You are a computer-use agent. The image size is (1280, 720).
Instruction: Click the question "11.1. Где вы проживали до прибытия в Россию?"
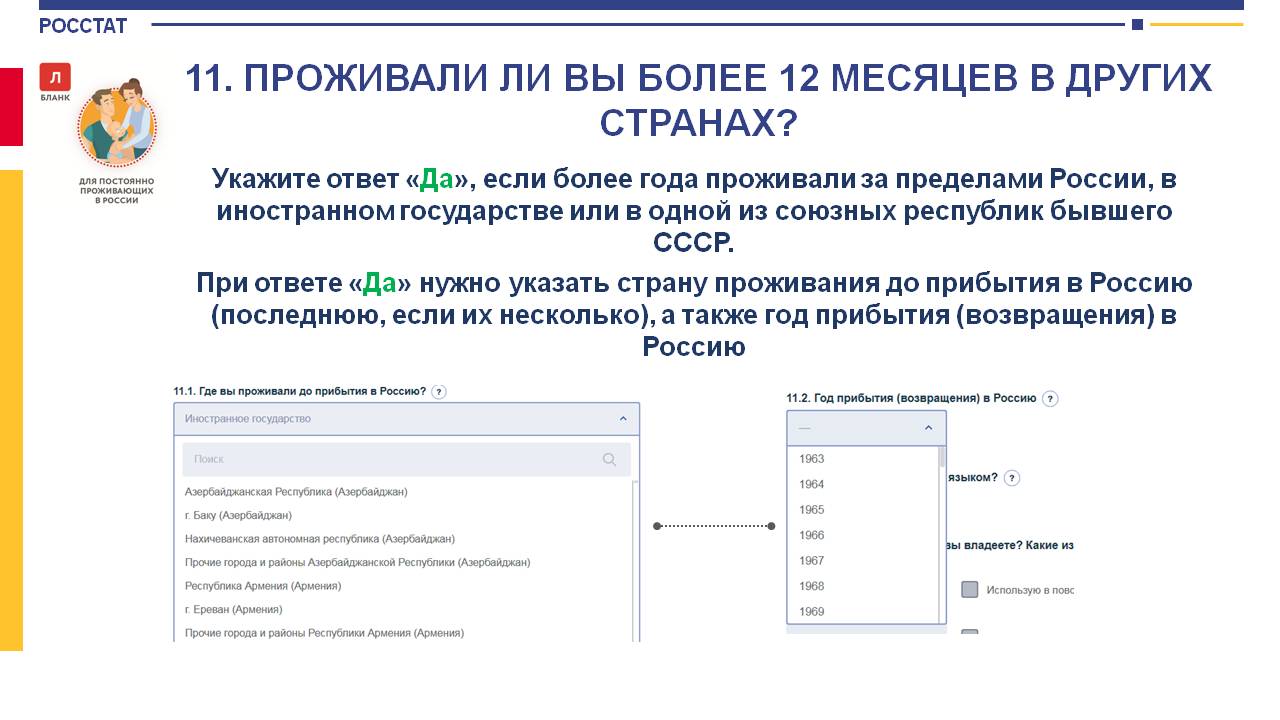(x=300, y=391)
